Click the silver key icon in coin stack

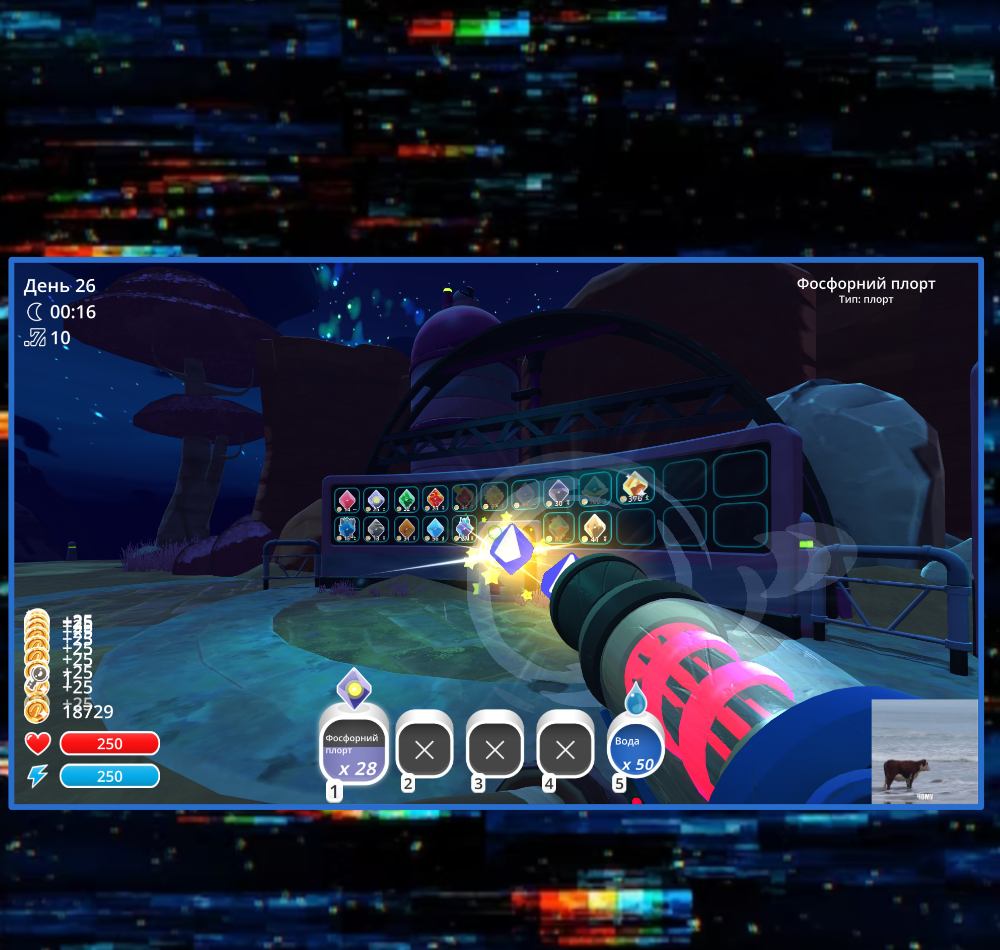[38, 675]
